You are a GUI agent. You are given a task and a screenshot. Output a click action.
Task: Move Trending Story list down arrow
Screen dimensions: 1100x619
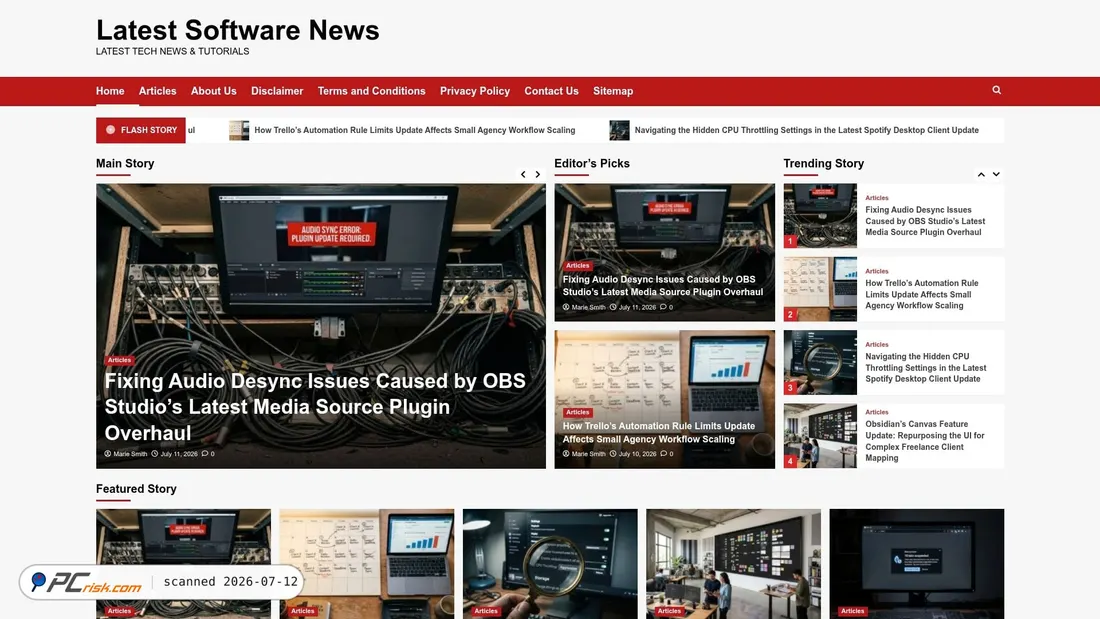point(996,174)
